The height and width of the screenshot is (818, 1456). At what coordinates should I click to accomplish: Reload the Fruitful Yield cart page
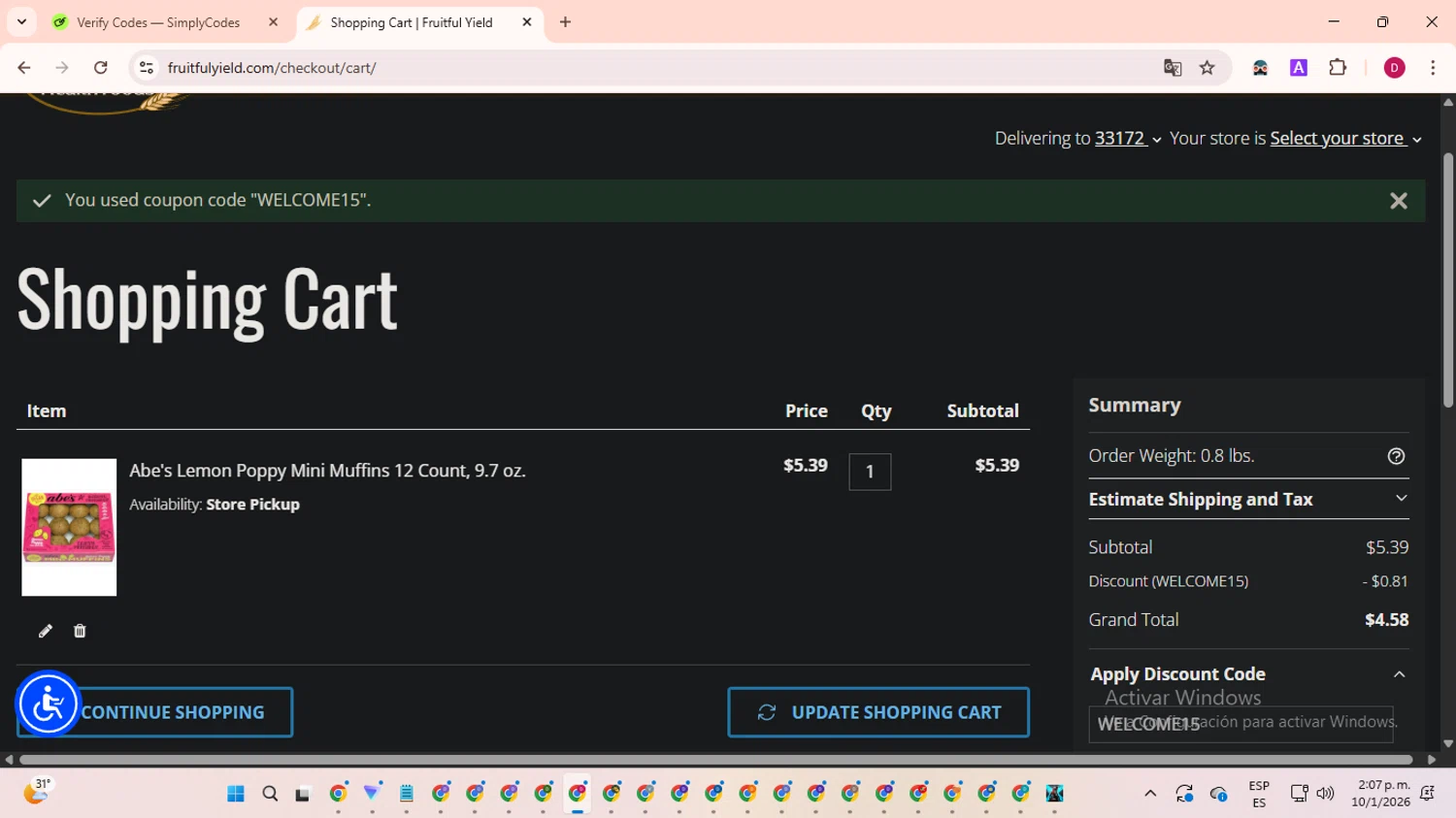tap(101, 68)
